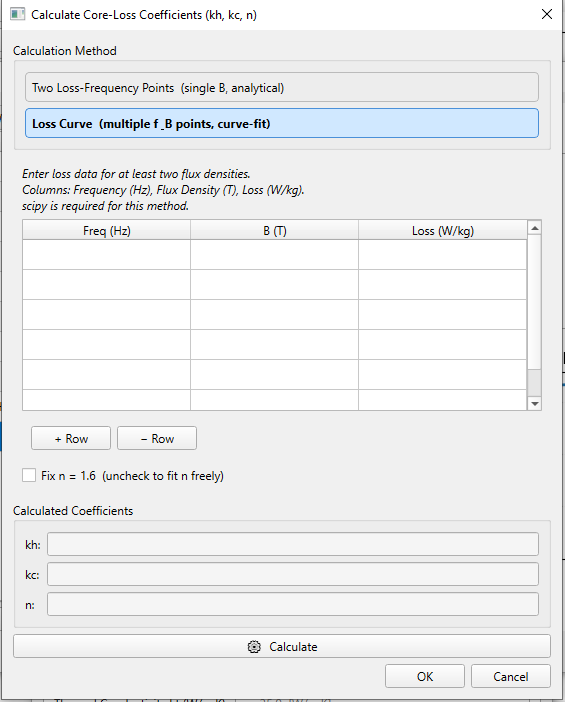Image resolution: width=565 pixels, height=702 pixels.
Task: Click table scrollbar down arrow
Action: click(534, 403)
